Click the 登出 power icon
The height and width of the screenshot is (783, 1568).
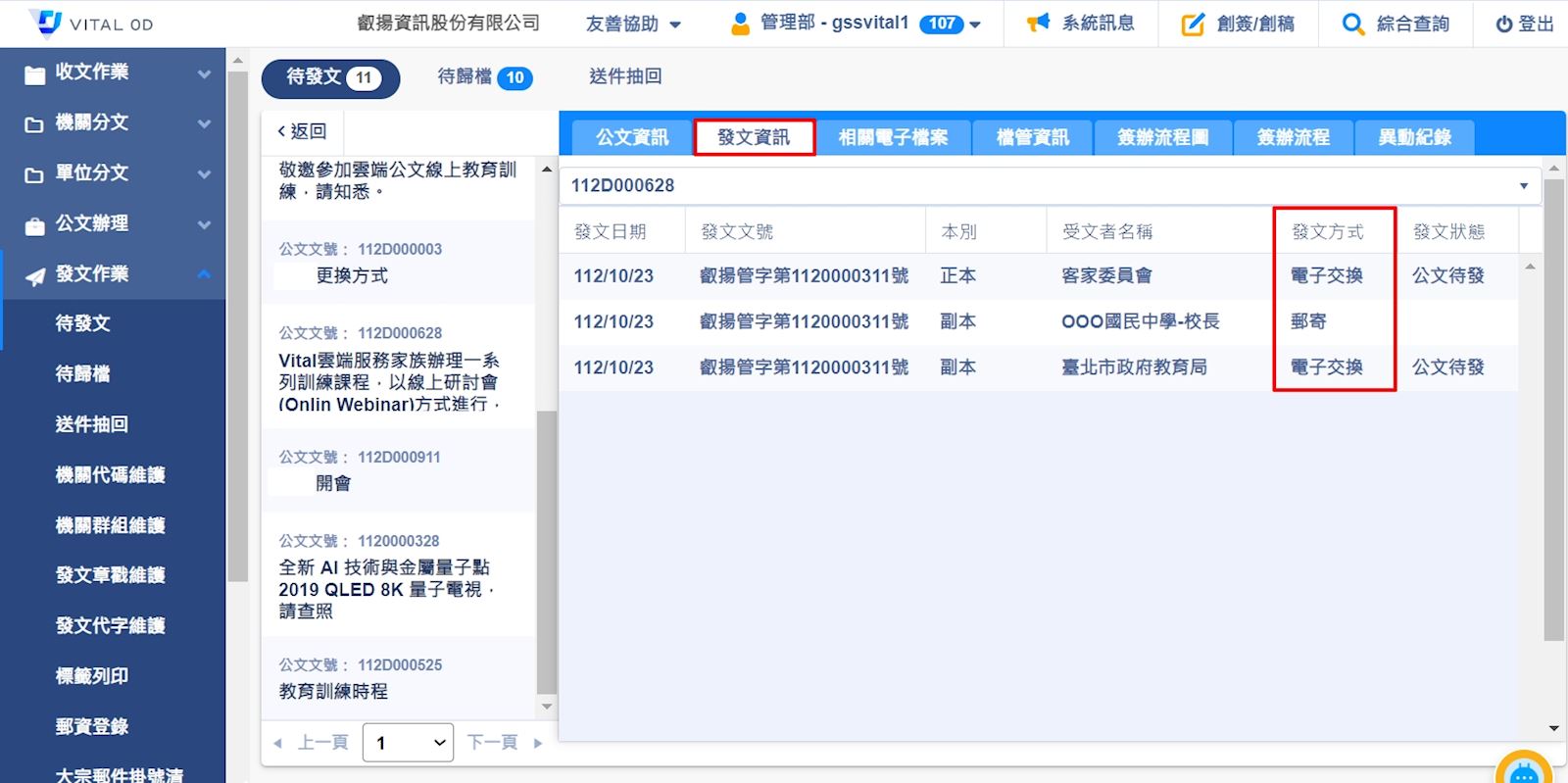[1503, 24]
